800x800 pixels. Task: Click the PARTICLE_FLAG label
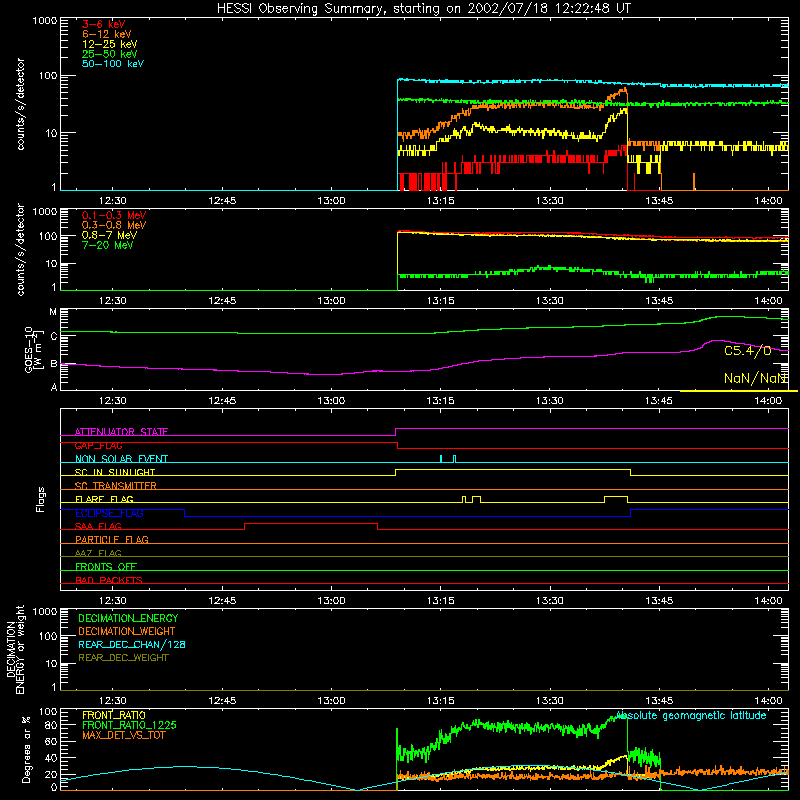click(x=112, y=539)
